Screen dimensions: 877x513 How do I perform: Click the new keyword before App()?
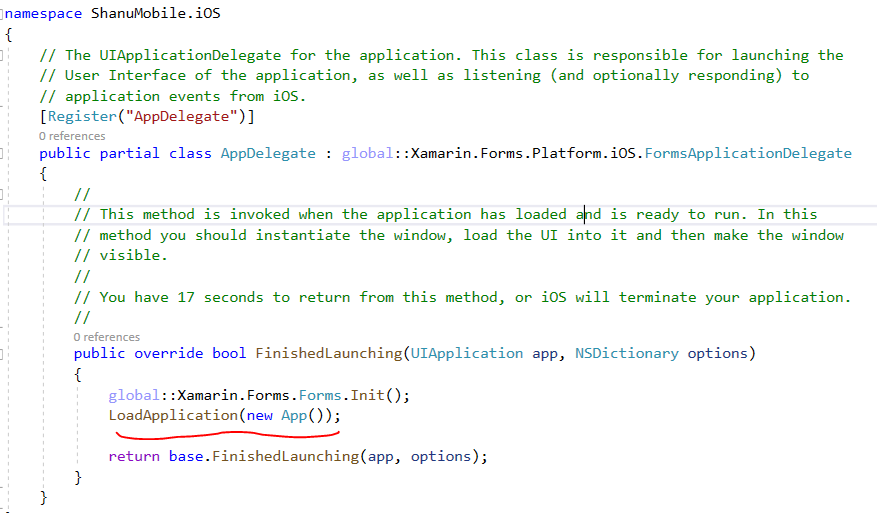pos(260,416)
